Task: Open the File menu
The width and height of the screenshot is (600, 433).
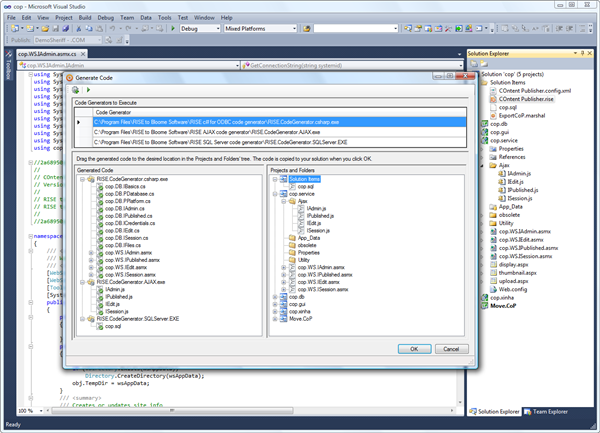Action: pos(11,18)
